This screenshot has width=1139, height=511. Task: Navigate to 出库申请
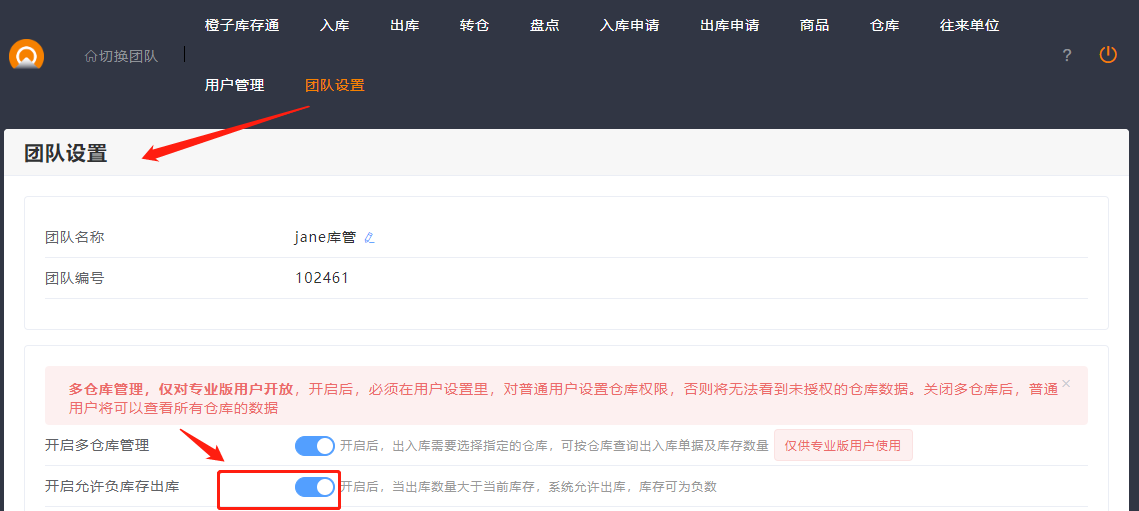(730, 26)
